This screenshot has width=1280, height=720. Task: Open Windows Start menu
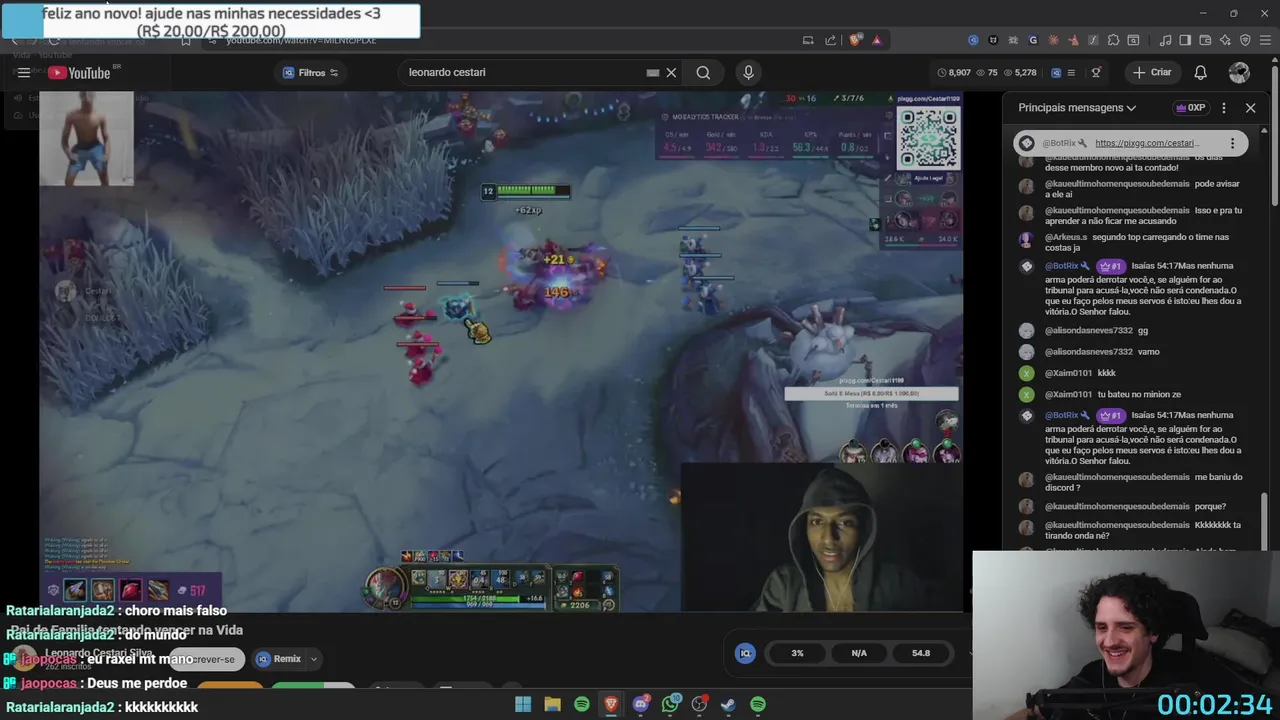coord(523,704)
